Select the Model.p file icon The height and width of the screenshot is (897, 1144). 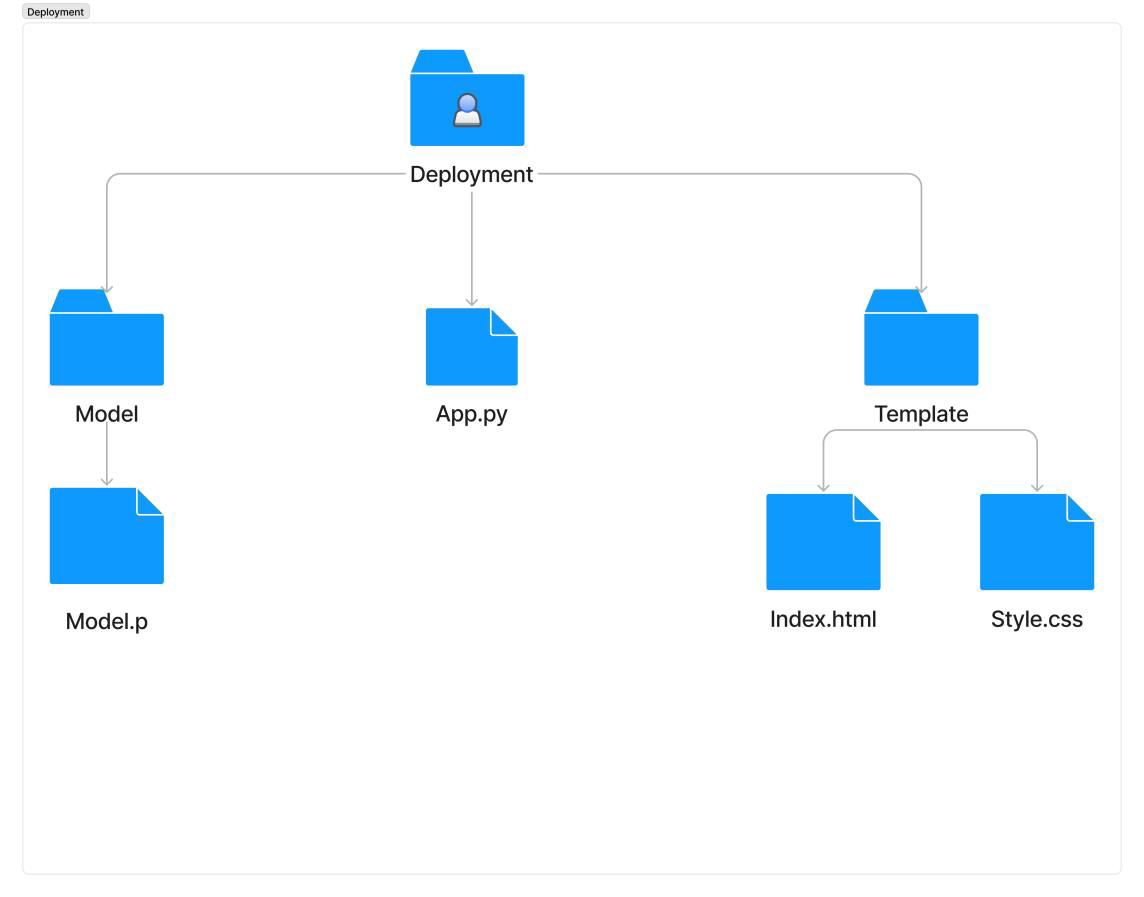pos(107,536)
